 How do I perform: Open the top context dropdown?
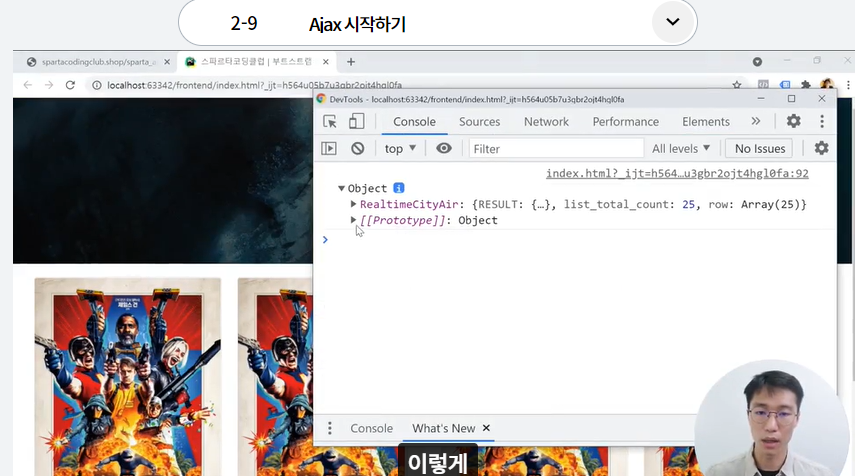(x=400, y=148)
